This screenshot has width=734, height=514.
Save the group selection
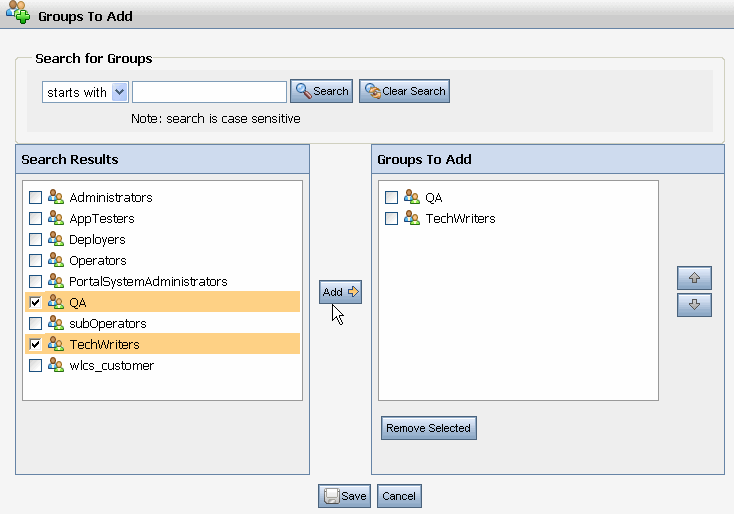click(x=345, y=496)
